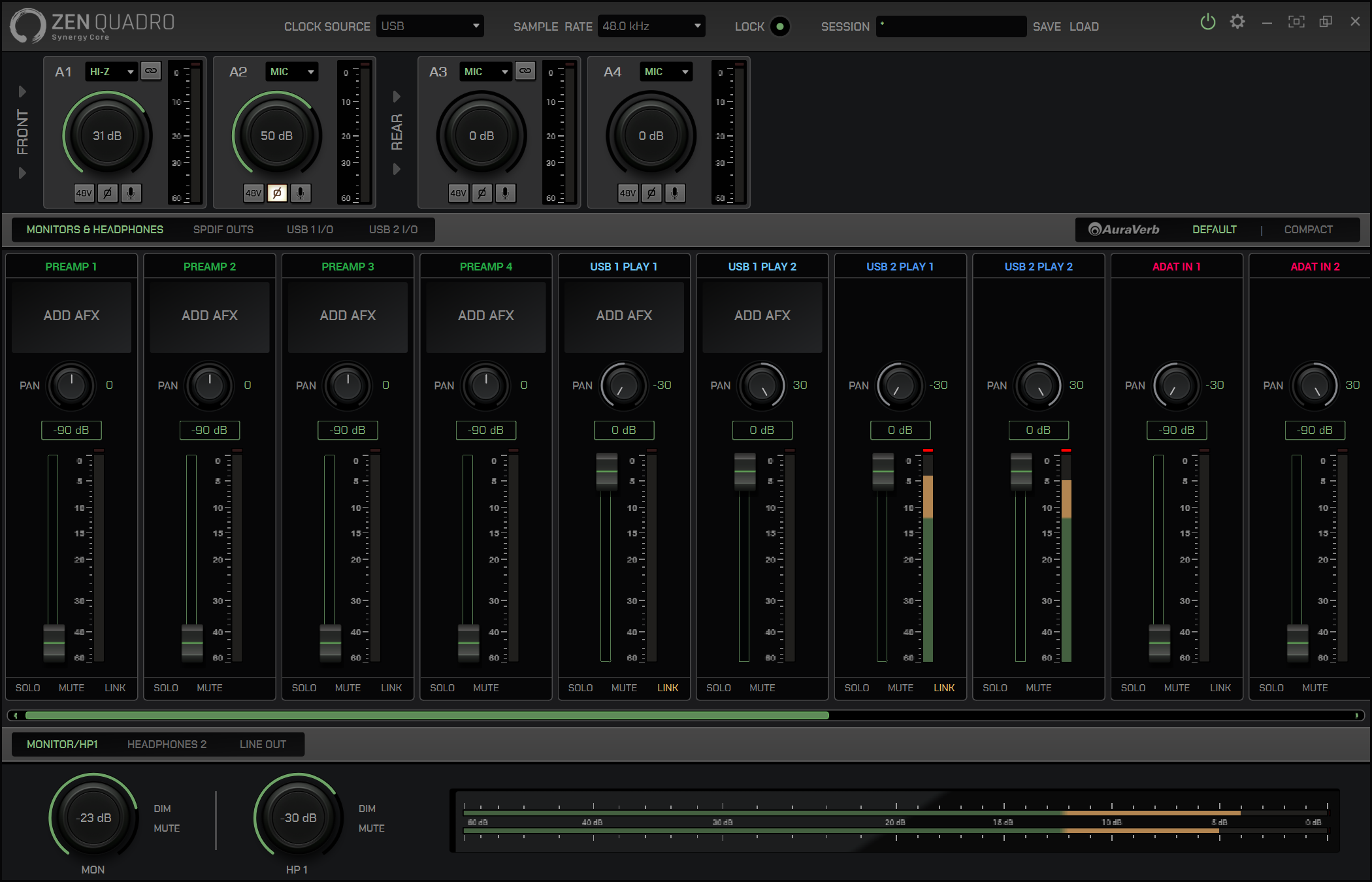Link preamps A1 and A2 with chain icon
Image resolution: width=1372 pixels, height=882 pixels.
coord(151,71)
